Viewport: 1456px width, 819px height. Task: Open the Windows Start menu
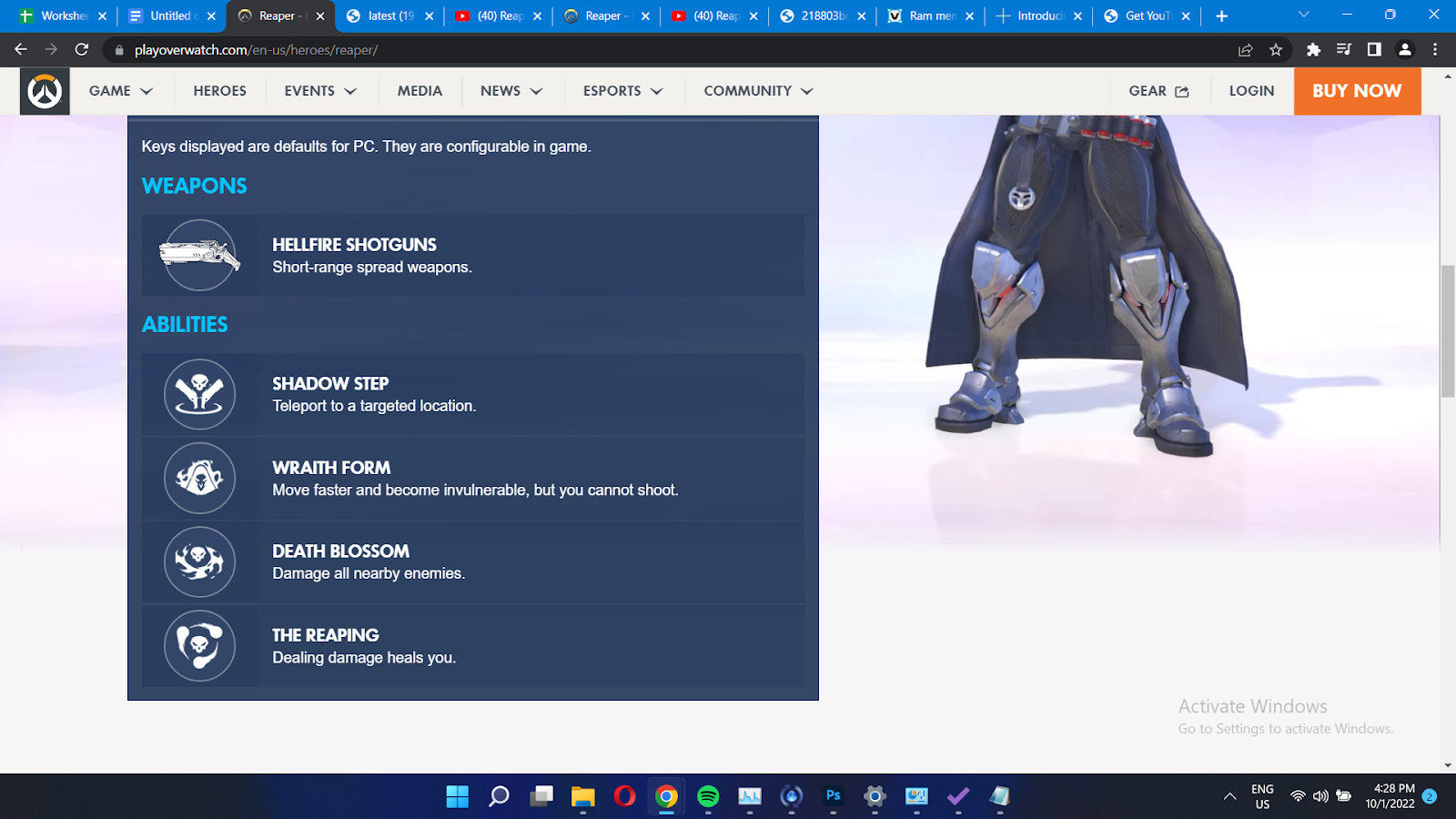coord(458,797)
